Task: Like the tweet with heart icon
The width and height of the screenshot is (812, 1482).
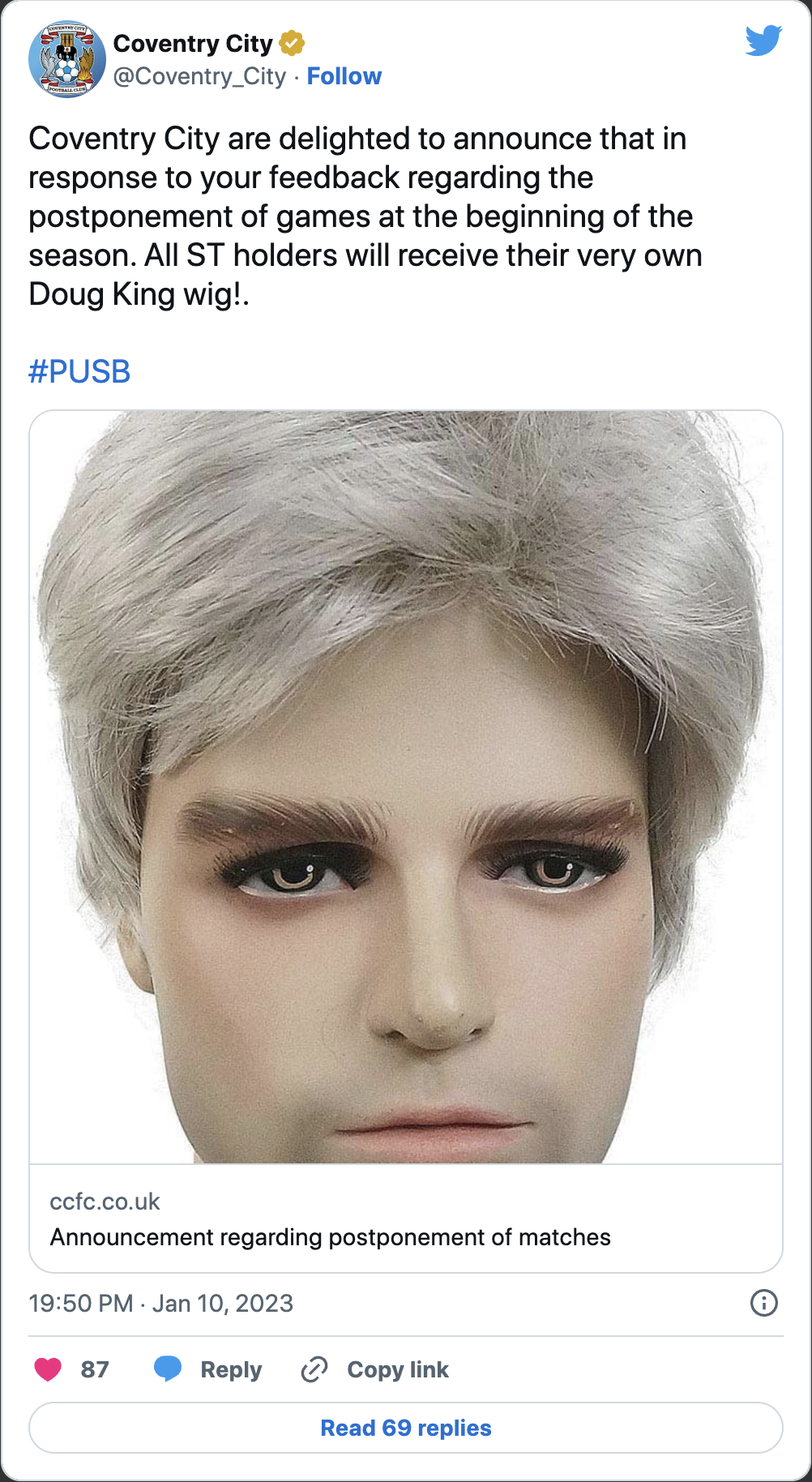Action: coord(49,1369)
